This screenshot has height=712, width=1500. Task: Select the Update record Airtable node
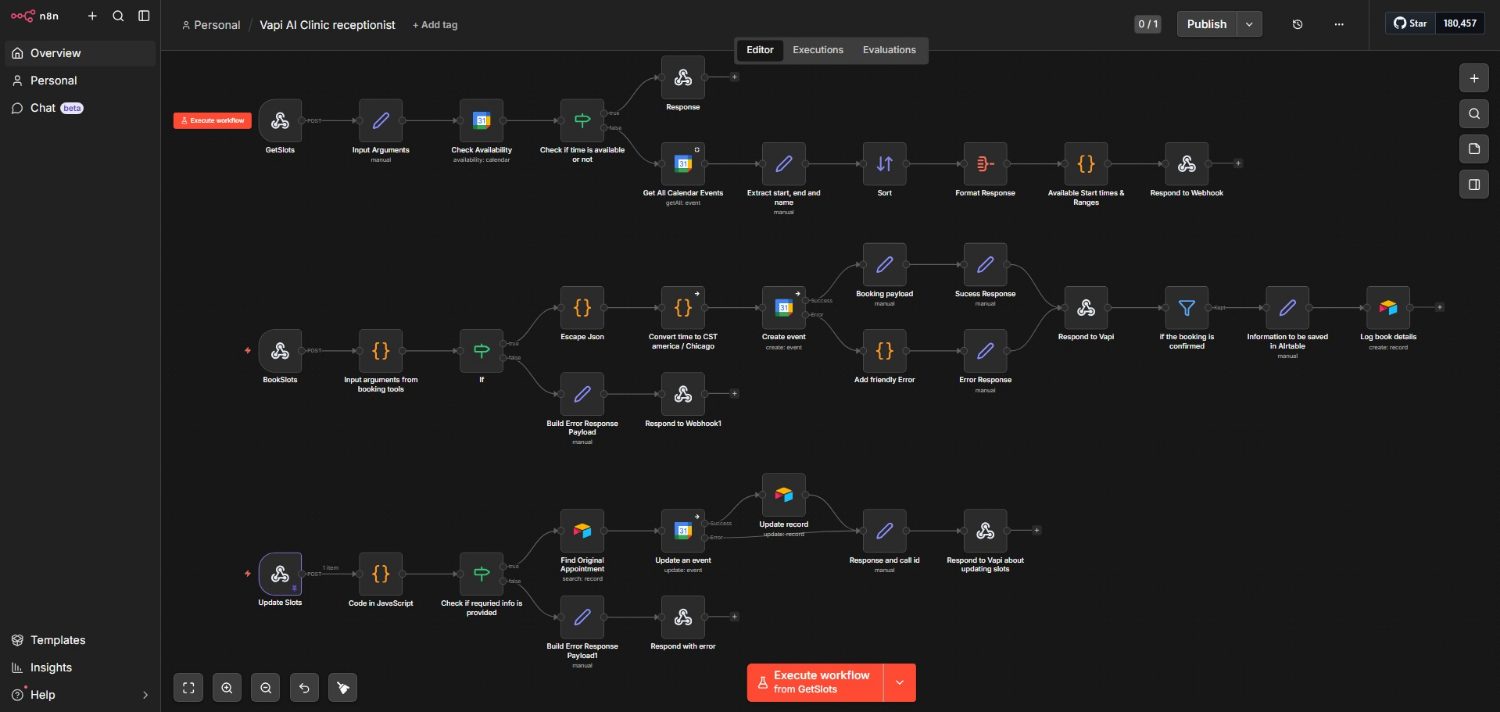[x=784, y=495]
